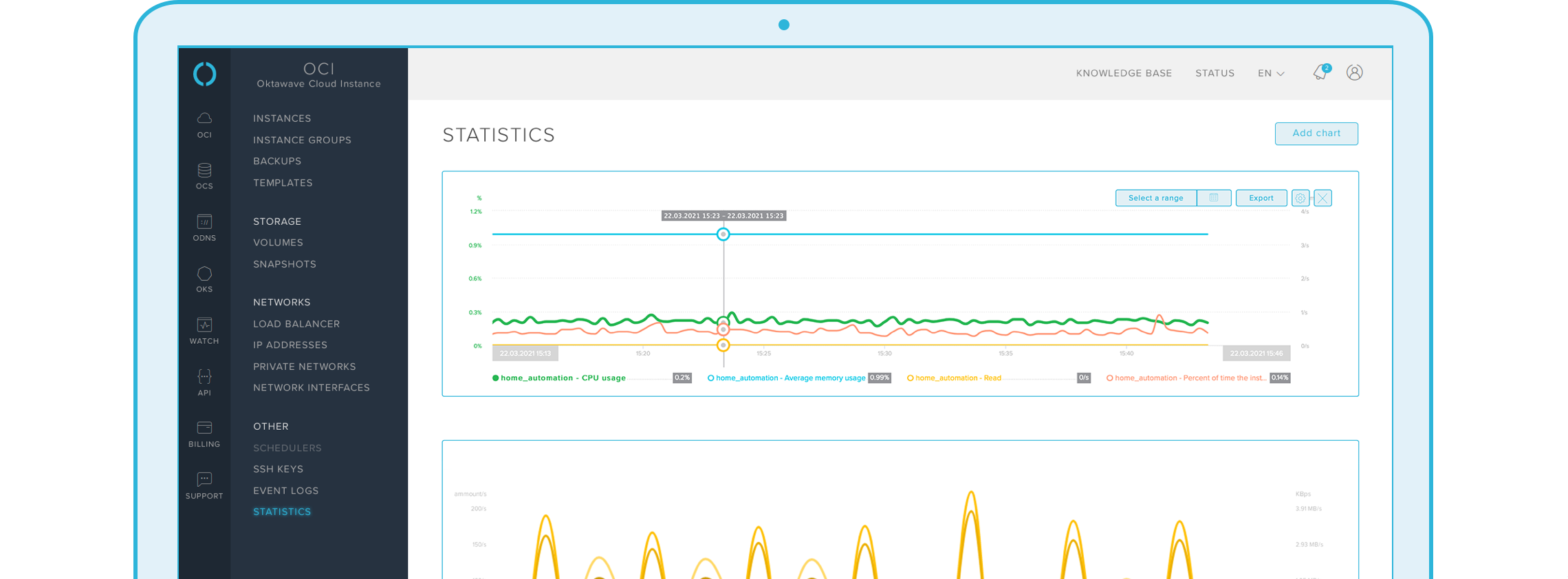The image size is (1568, 579).
Task: Toggle the home_automation Read series
Action: pyautogui.click(x=957, y=378)
